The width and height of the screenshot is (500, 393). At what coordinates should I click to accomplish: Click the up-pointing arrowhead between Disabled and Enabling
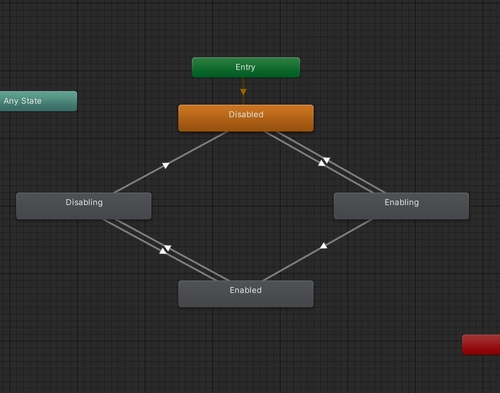coord(322,163)
